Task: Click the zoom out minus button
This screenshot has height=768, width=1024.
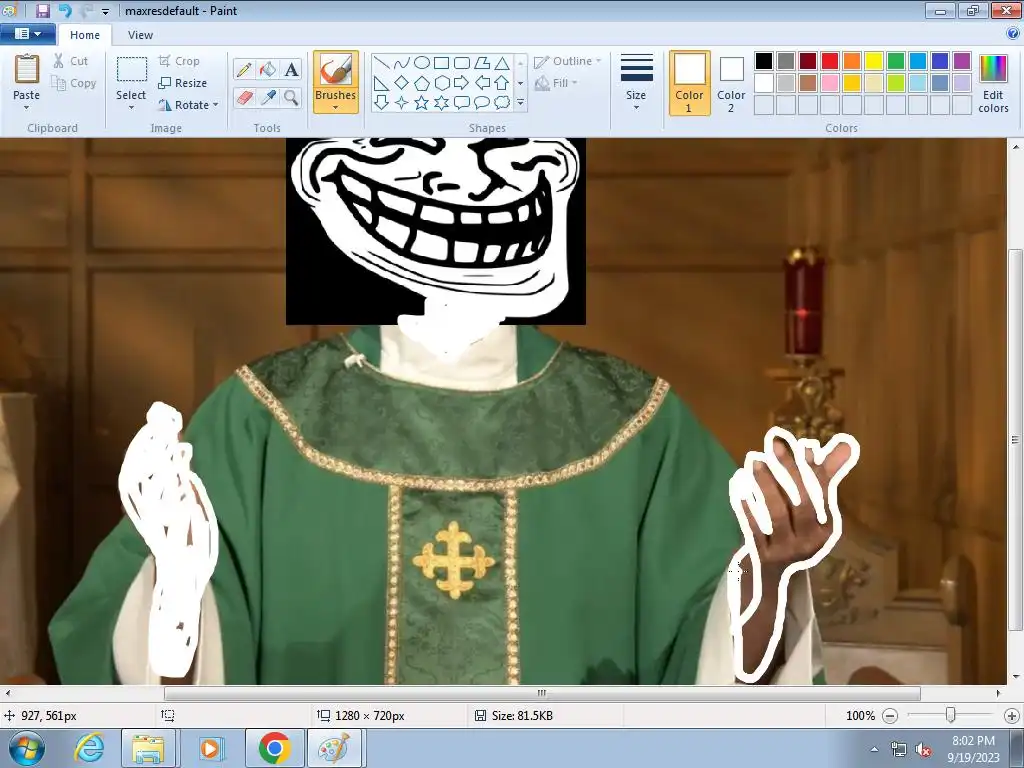Action: pyautogui.click(x=890, y=716)
